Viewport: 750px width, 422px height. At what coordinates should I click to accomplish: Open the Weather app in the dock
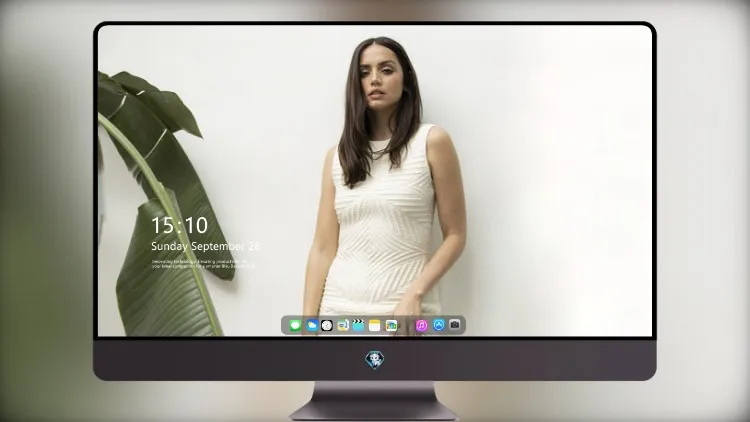point(311,325)
